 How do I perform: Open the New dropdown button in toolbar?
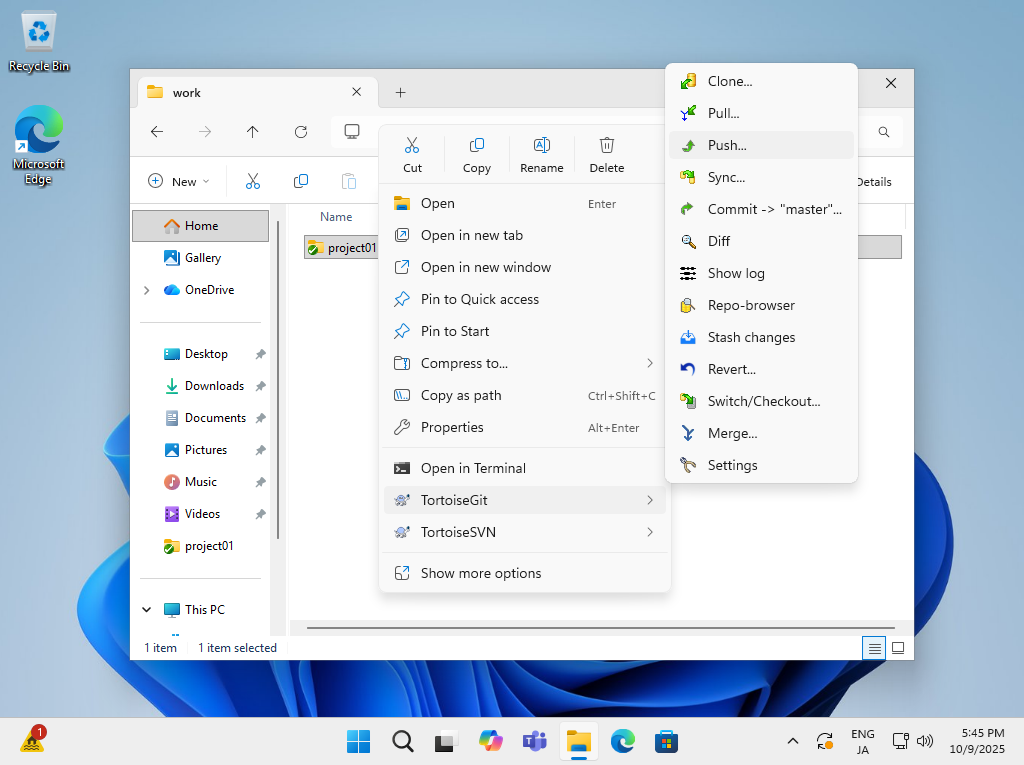click(179, 181)
